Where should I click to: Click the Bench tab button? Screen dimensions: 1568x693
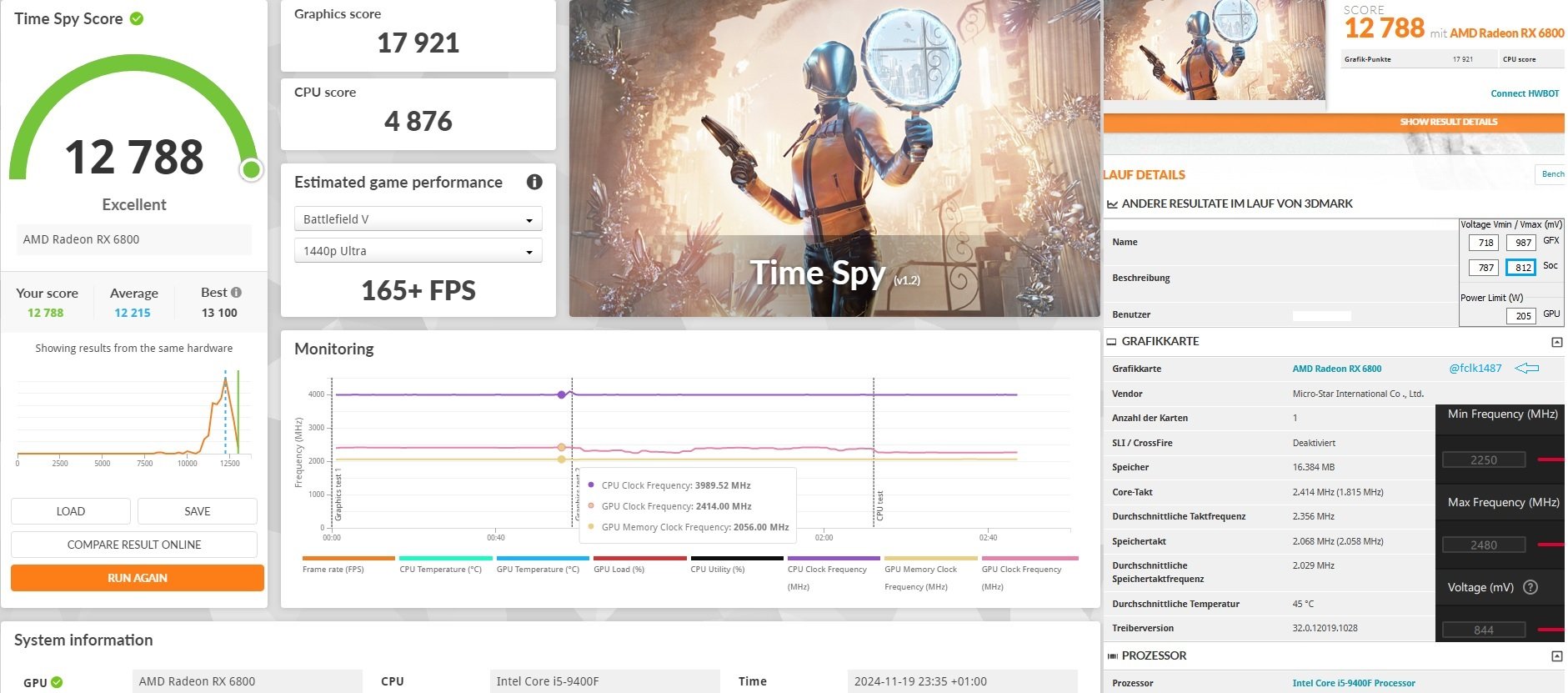click(x=1550, y=174)
